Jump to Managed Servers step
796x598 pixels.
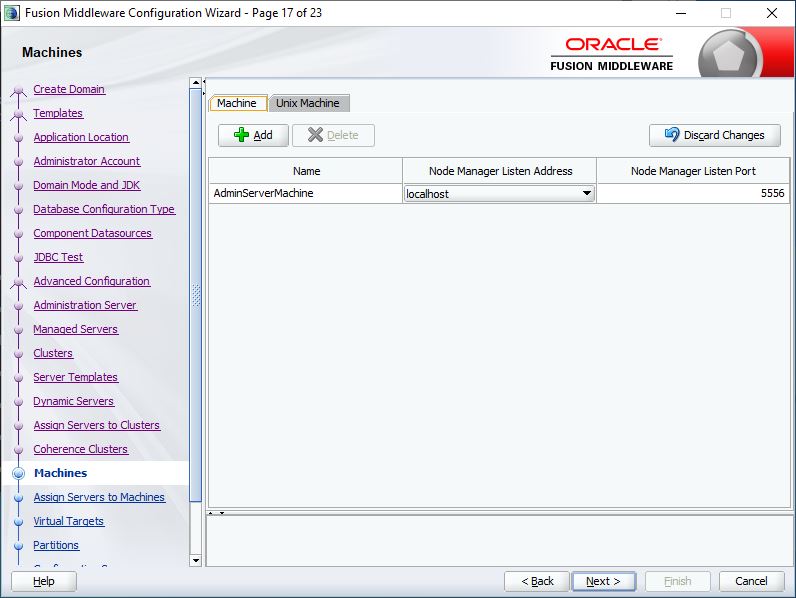coord(76,329)
